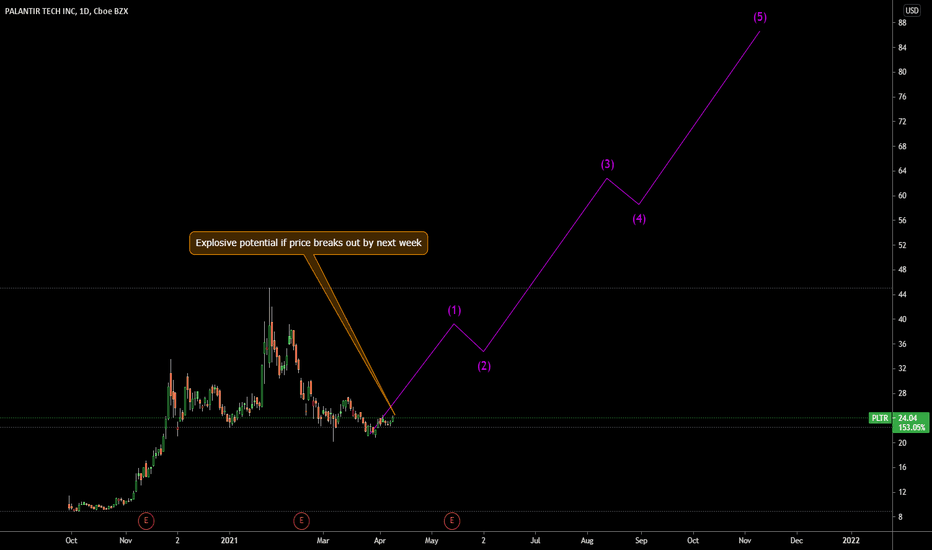Click the wave (4) label
932x550 pixels.
click(639, 219)
